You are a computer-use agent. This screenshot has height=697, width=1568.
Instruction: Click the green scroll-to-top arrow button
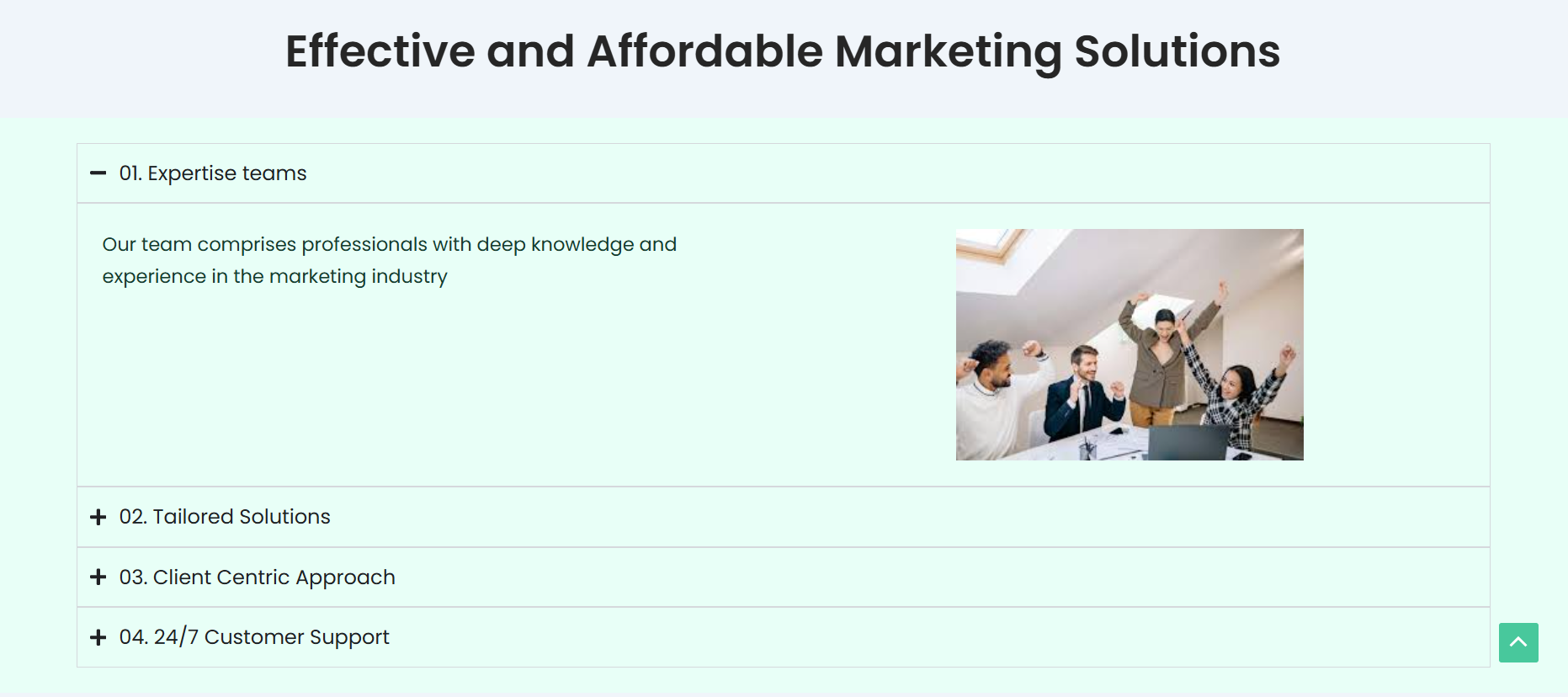point(1518,642)
